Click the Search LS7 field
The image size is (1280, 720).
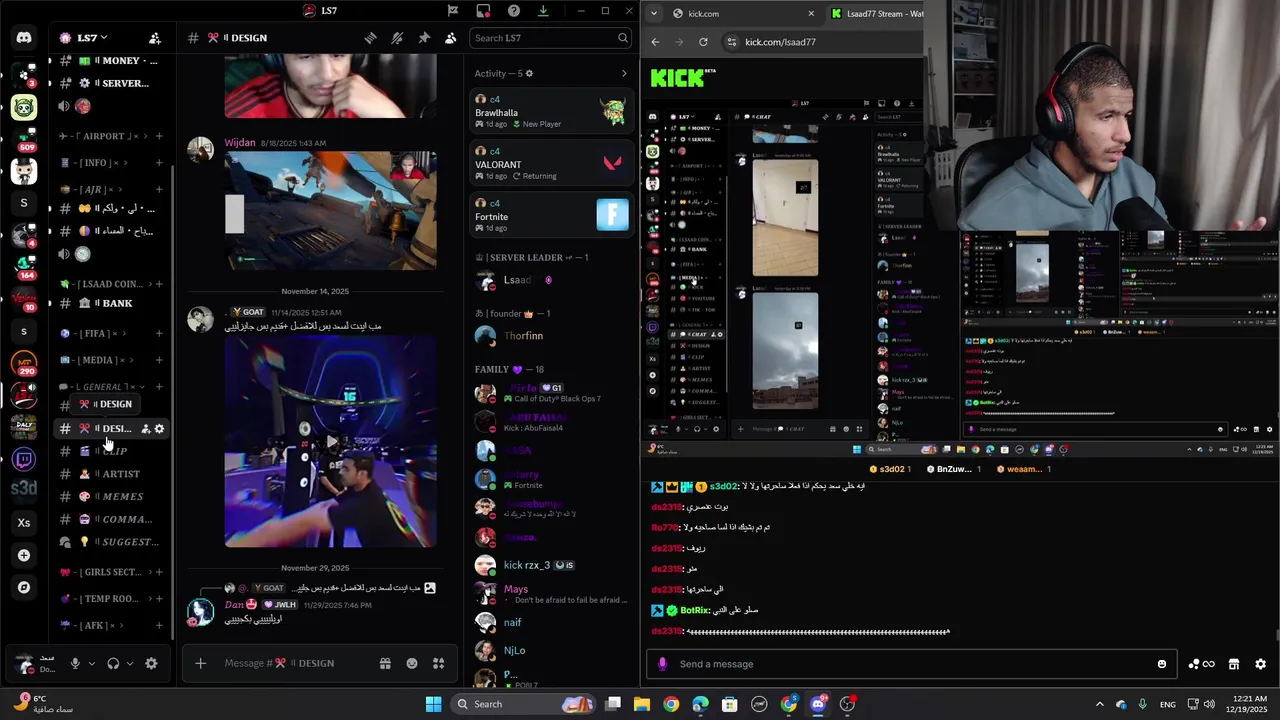pyautogui.click(x=551, y=38)
